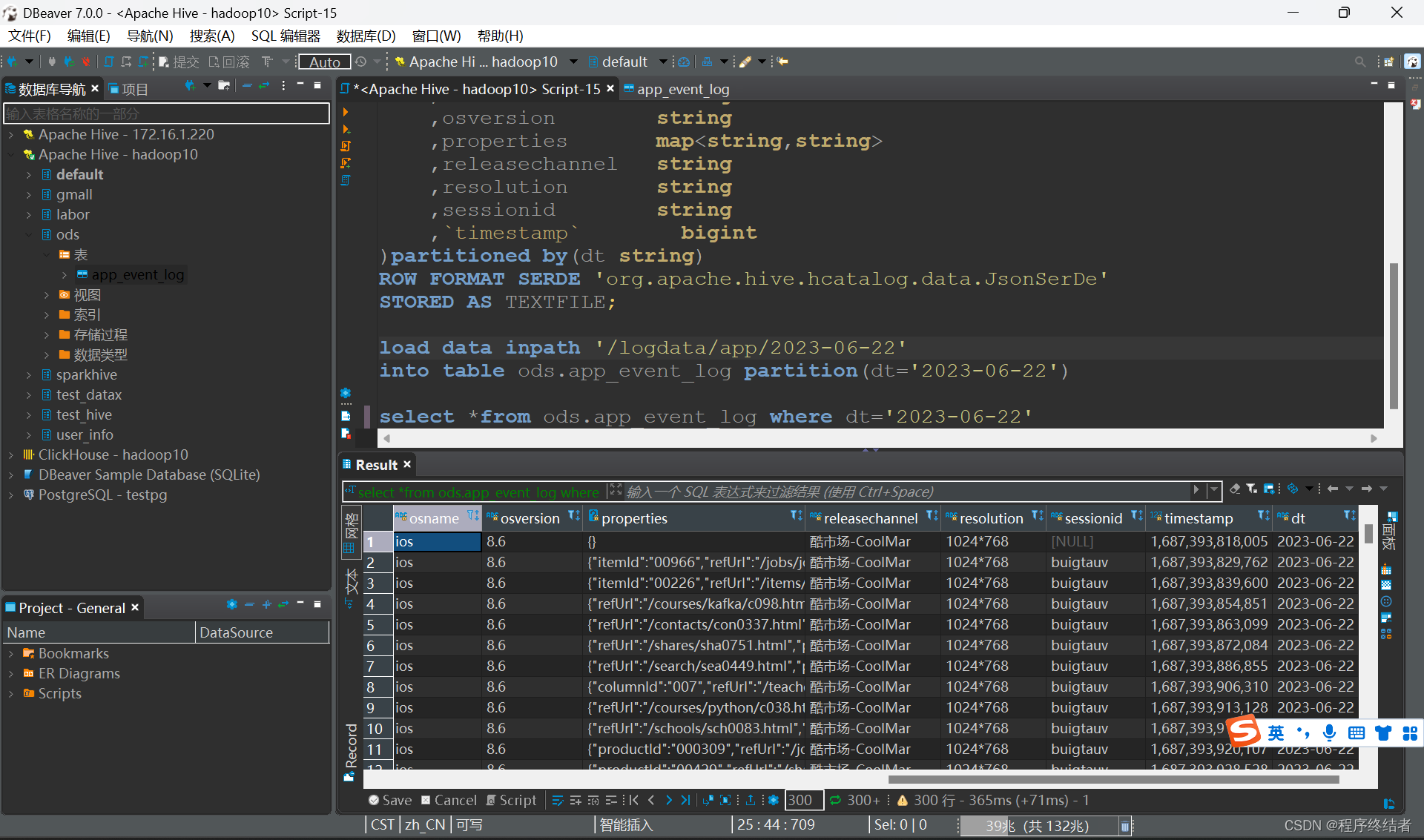Viewport: 1424px width, 840px height.
Task: Click the tools brush toolbar icon
Action: (x=745, y=62)
